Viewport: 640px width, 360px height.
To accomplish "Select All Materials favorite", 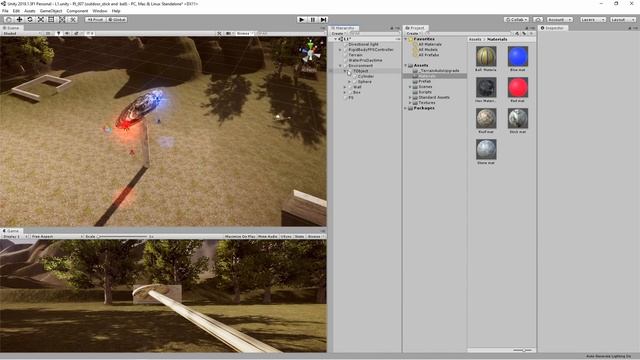I will [429, 44].
